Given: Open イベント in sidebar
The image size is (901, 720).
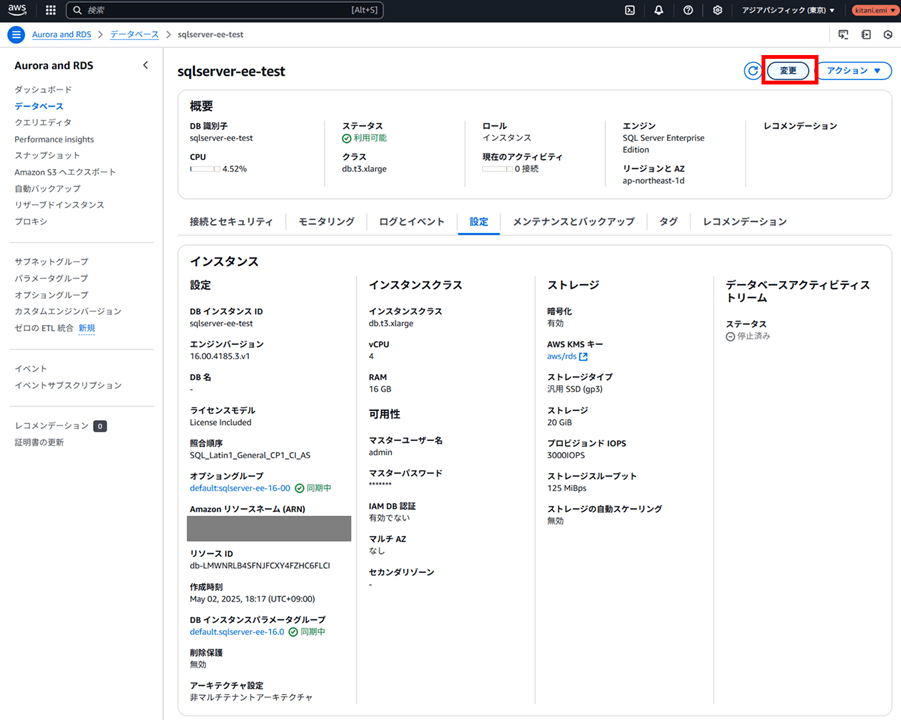Looking at the screenshot, I should point(31,368).
